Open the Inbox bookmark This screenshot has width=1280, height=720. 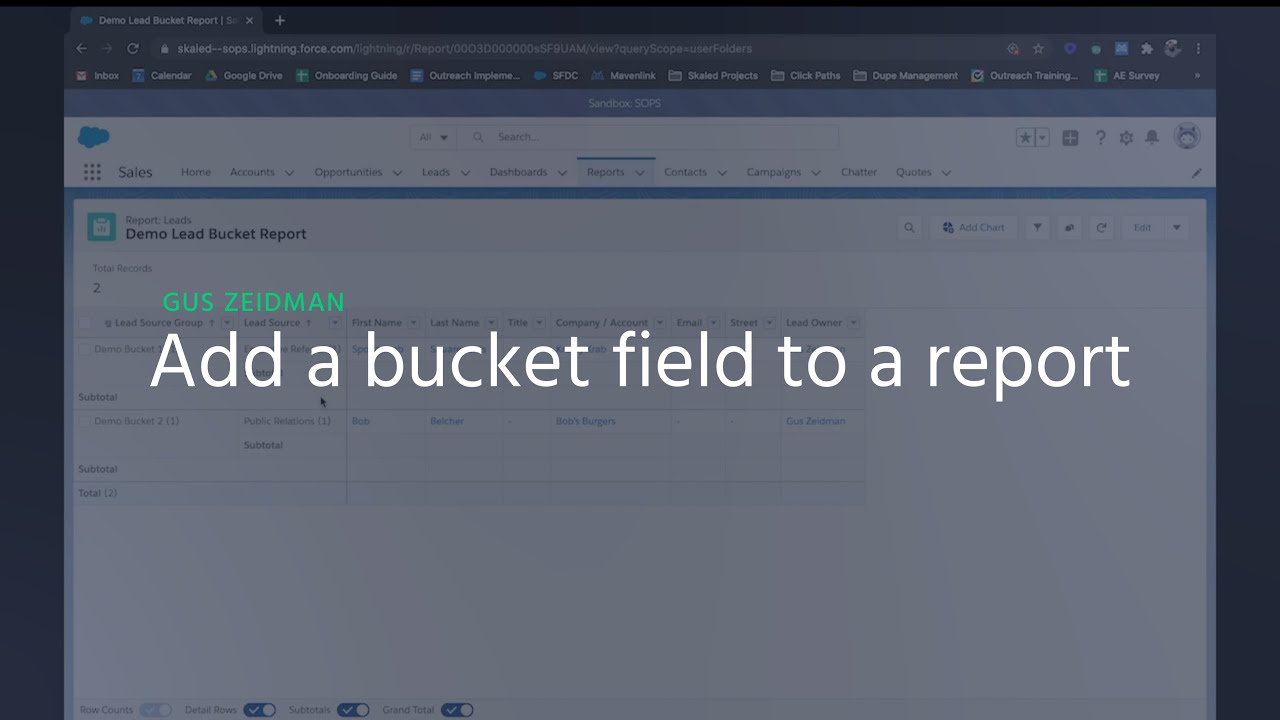click(x=98, y=75)
